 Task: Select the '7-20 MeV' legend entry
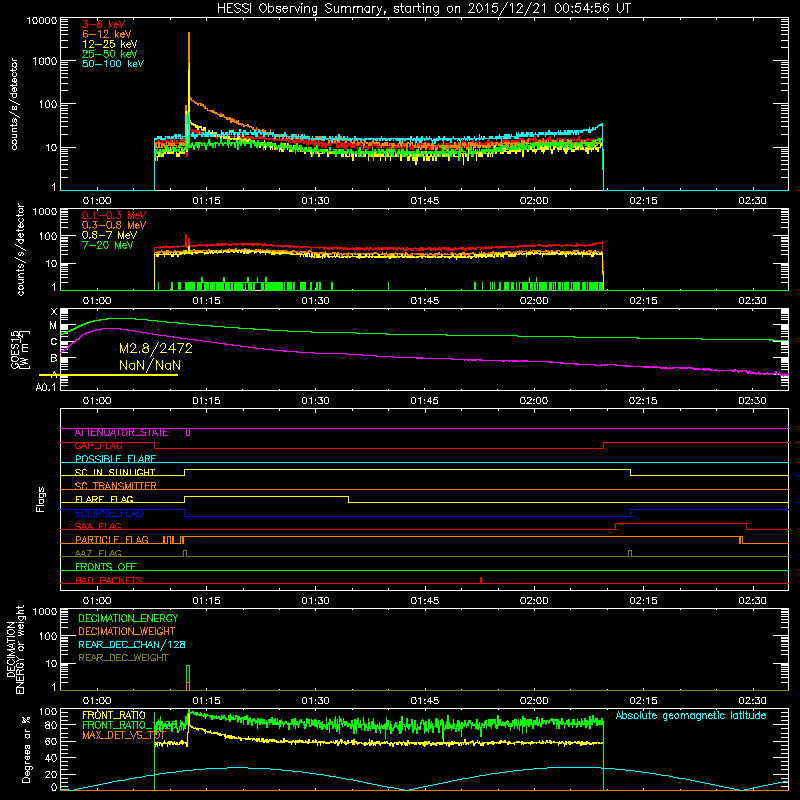click(x=107, y=245)
